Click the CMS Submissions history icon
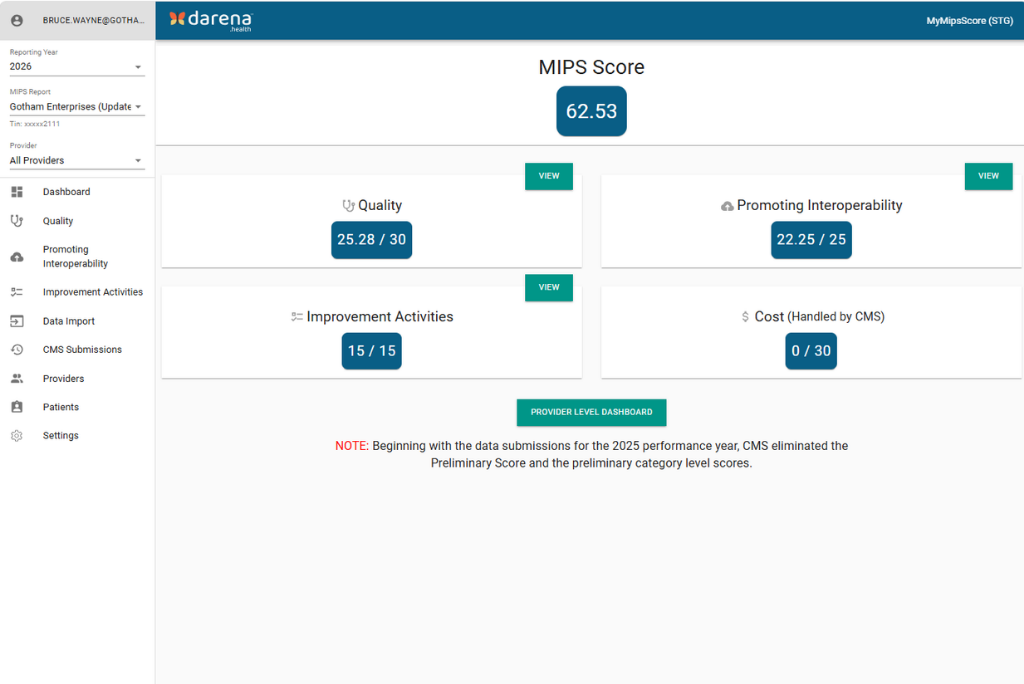This screenshot has width=1024, height=684. pos(17,350)
